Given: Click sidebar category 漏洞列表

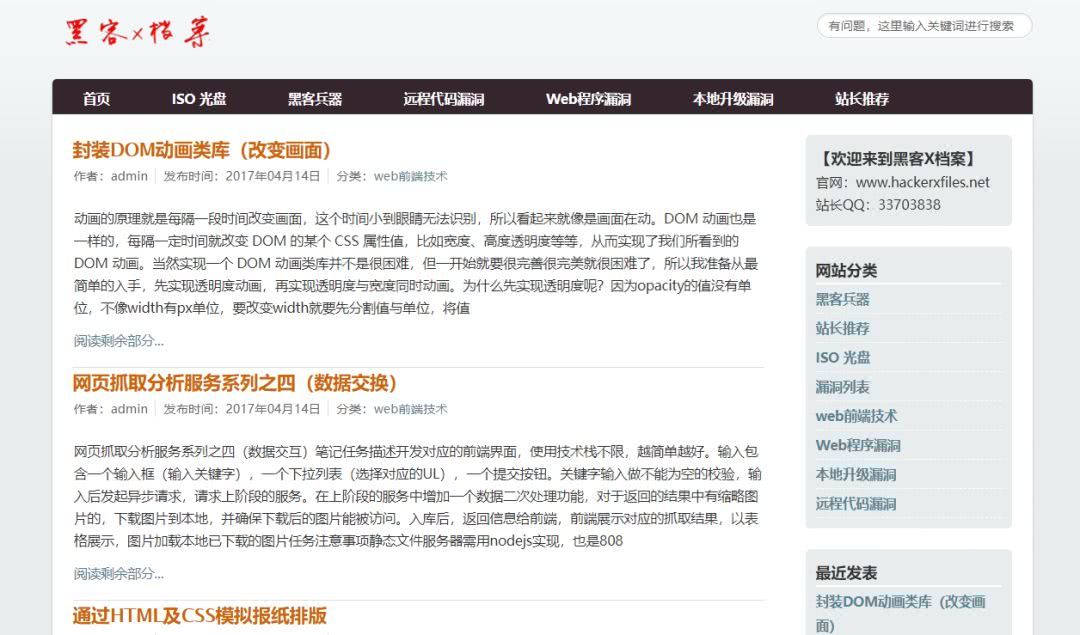Looking at the screenshot, I should click(842, 387).
